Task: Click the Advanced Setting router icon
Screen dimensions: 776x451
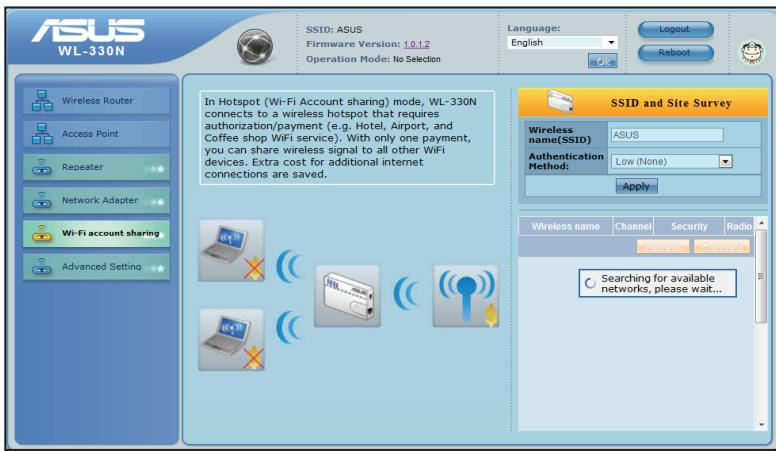Action: point(42,266)
